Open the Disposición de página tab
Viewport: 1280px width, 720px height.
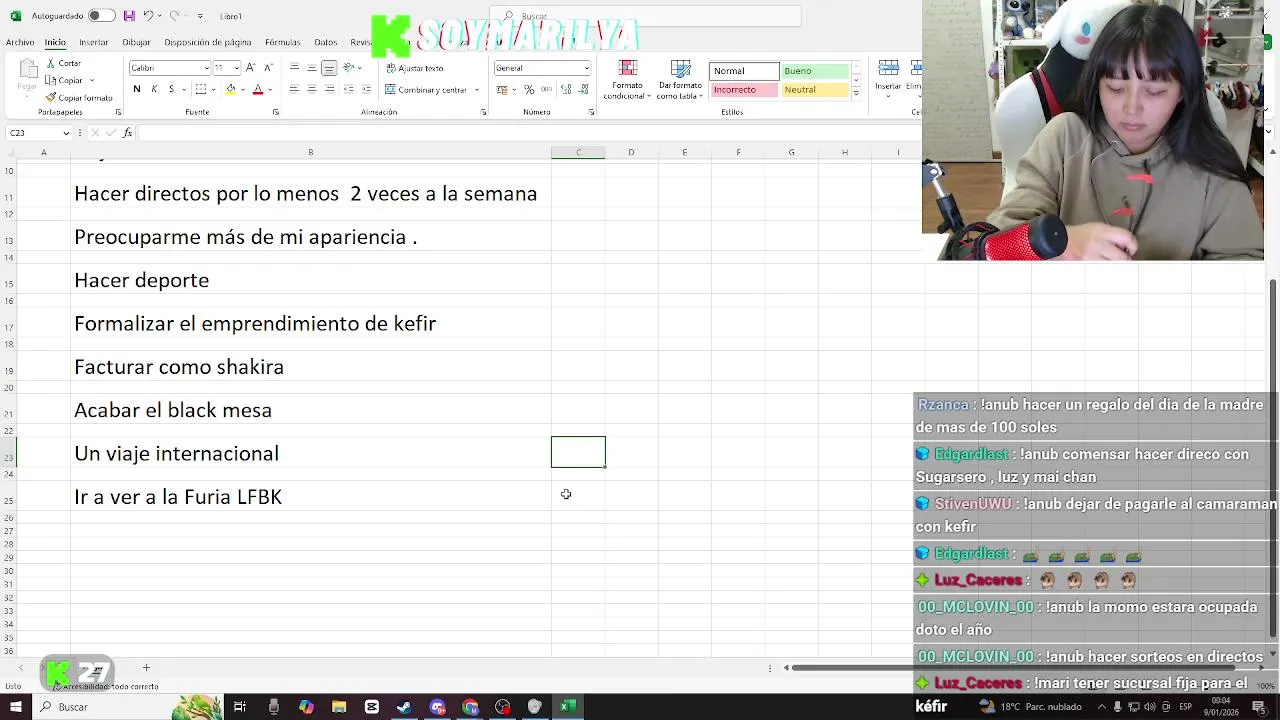[208, 42]
